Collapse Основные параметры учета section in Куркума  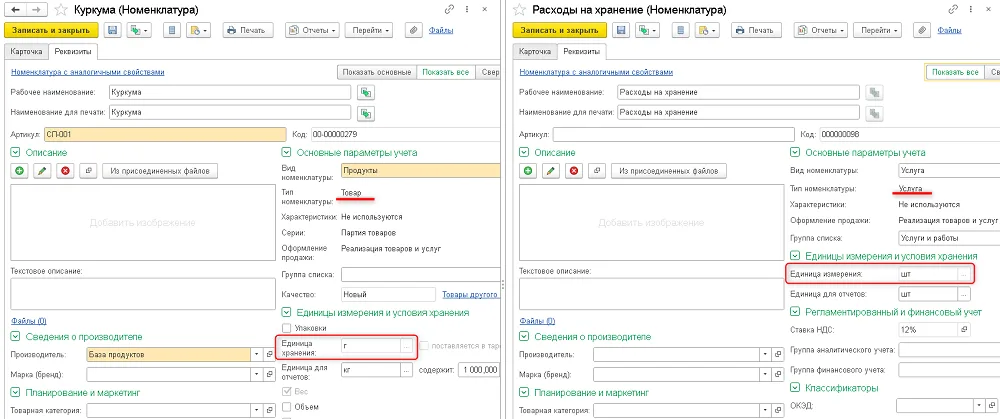click(286, 152)
